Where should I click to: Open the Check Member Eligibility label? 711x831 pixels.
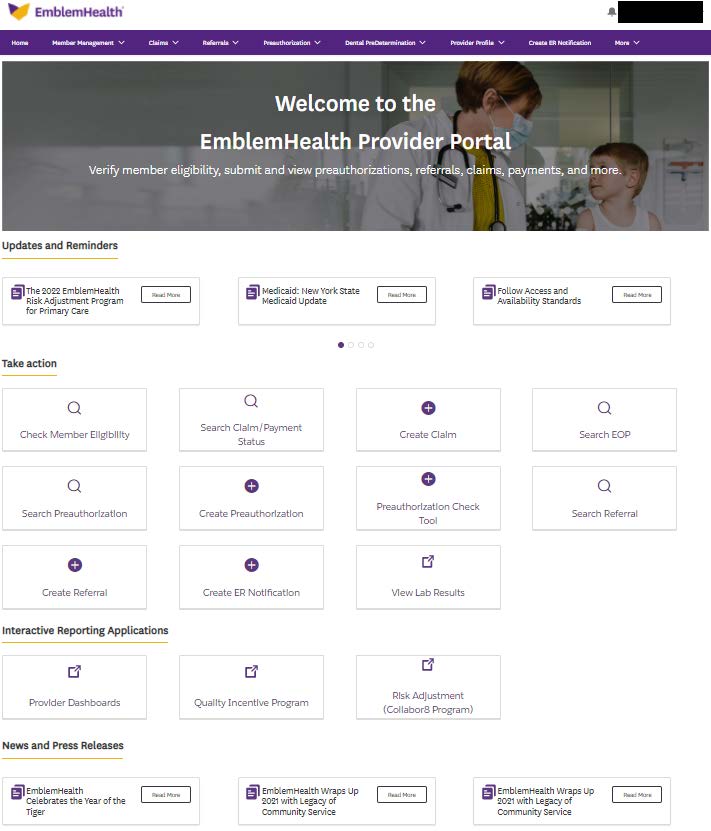(75, 435)
